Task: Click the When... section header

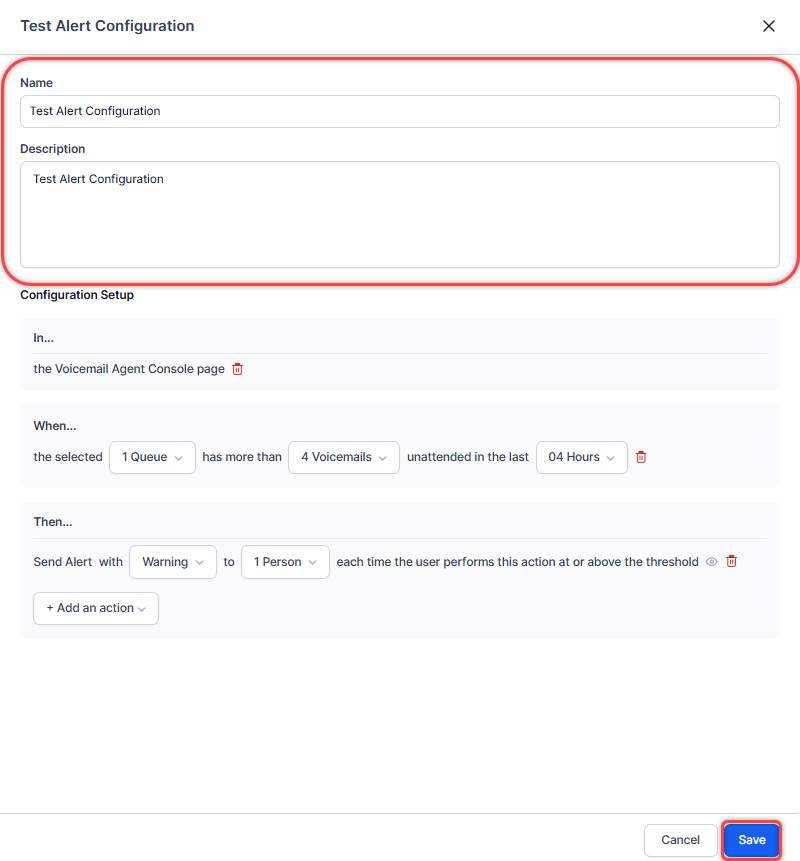Action: (x=55, y=426)
